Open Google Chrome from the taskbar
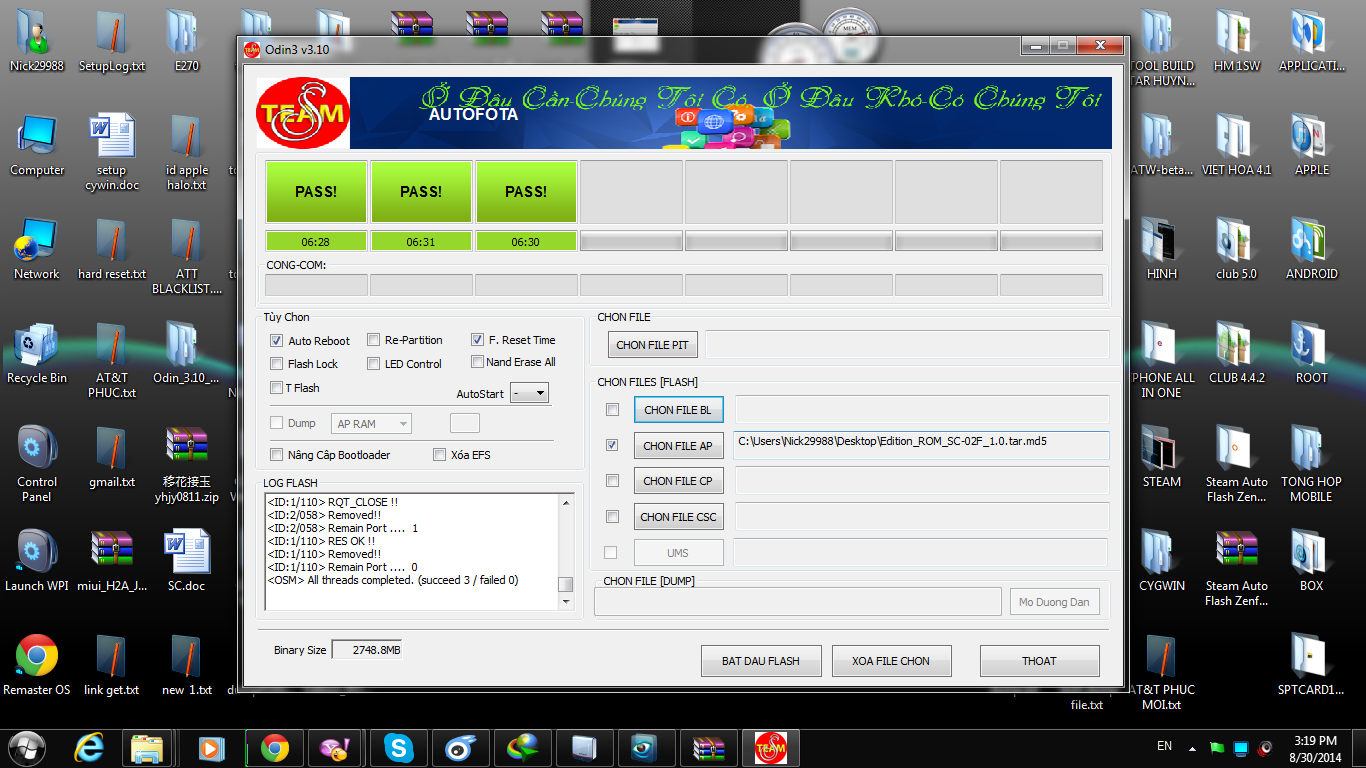The width and height of the screenshot is (1366, 768). click(x=275, y=747)
